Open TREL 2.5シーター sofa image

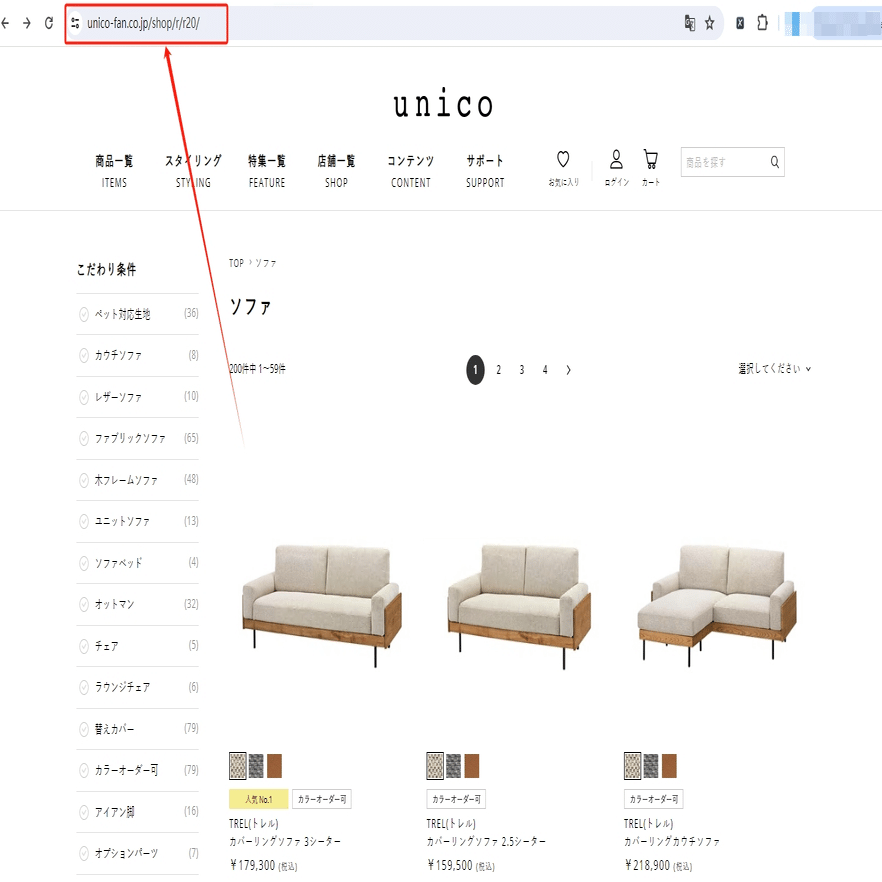[519, 606]
